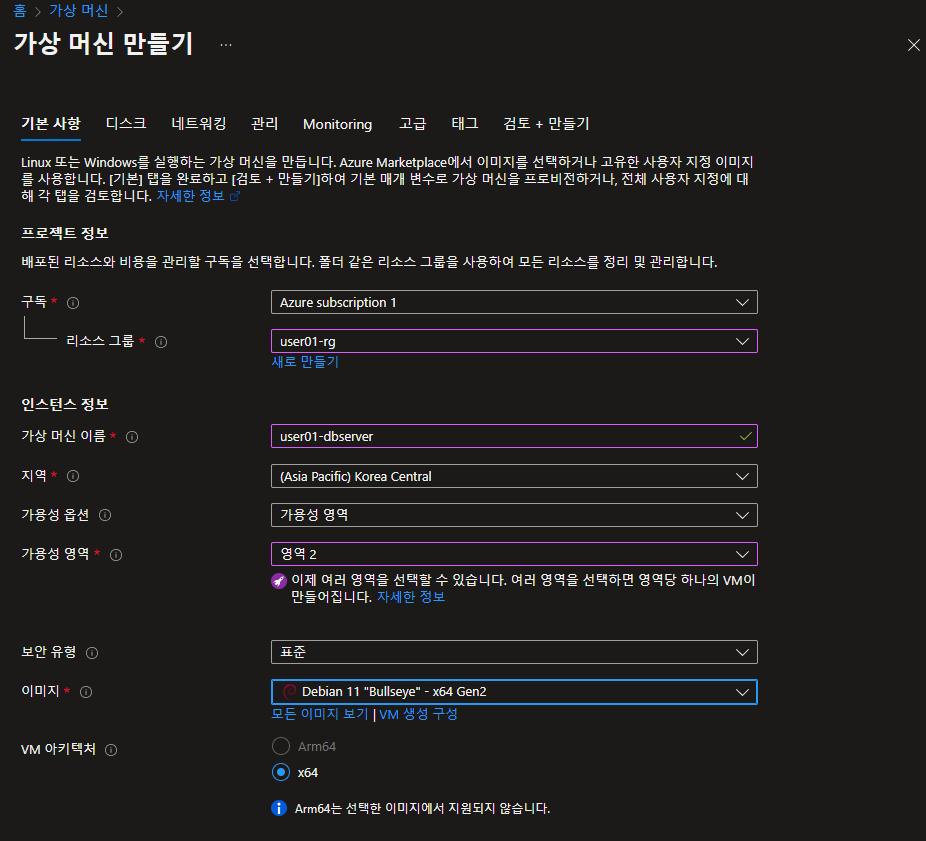Image resolution: width=926 pixels, height=841 pixels.
Task: Open the 가용성 영역 dropdown 영역 2
Action: [x=514, y=554]
